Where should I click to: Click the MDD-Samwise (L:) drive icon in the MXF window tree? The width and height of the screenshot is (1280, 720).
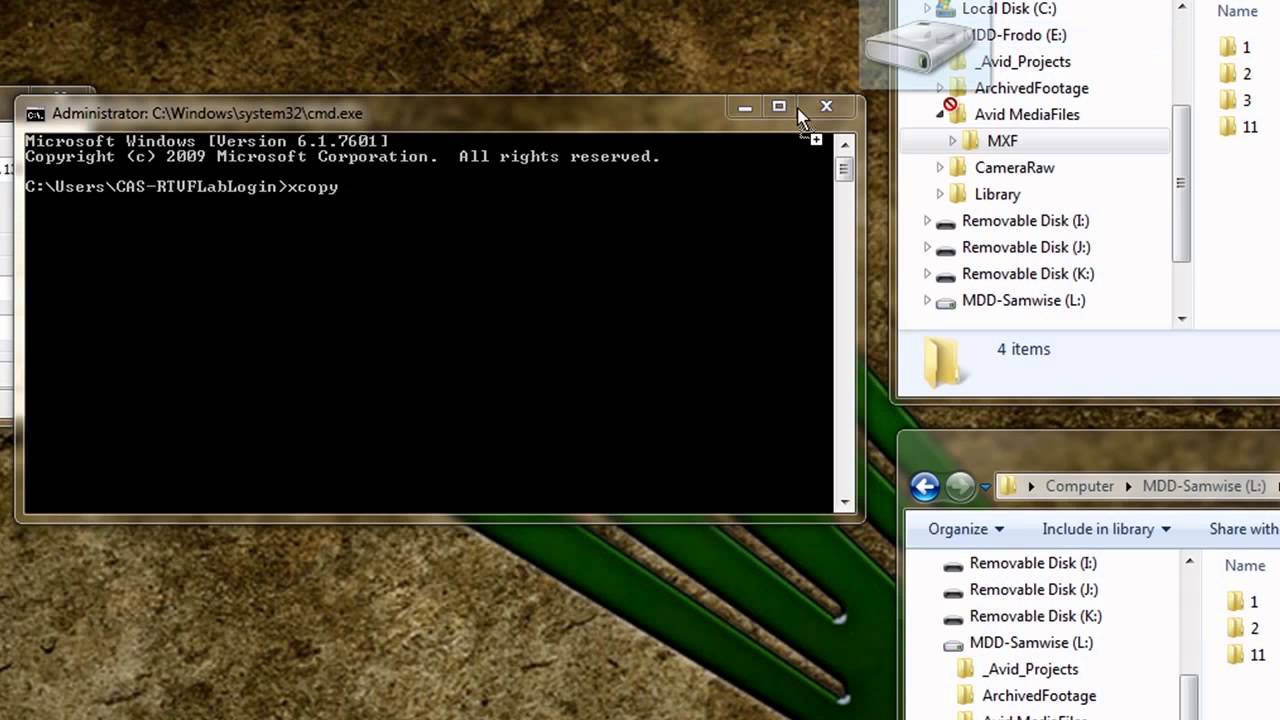click(x=945, y=302)
